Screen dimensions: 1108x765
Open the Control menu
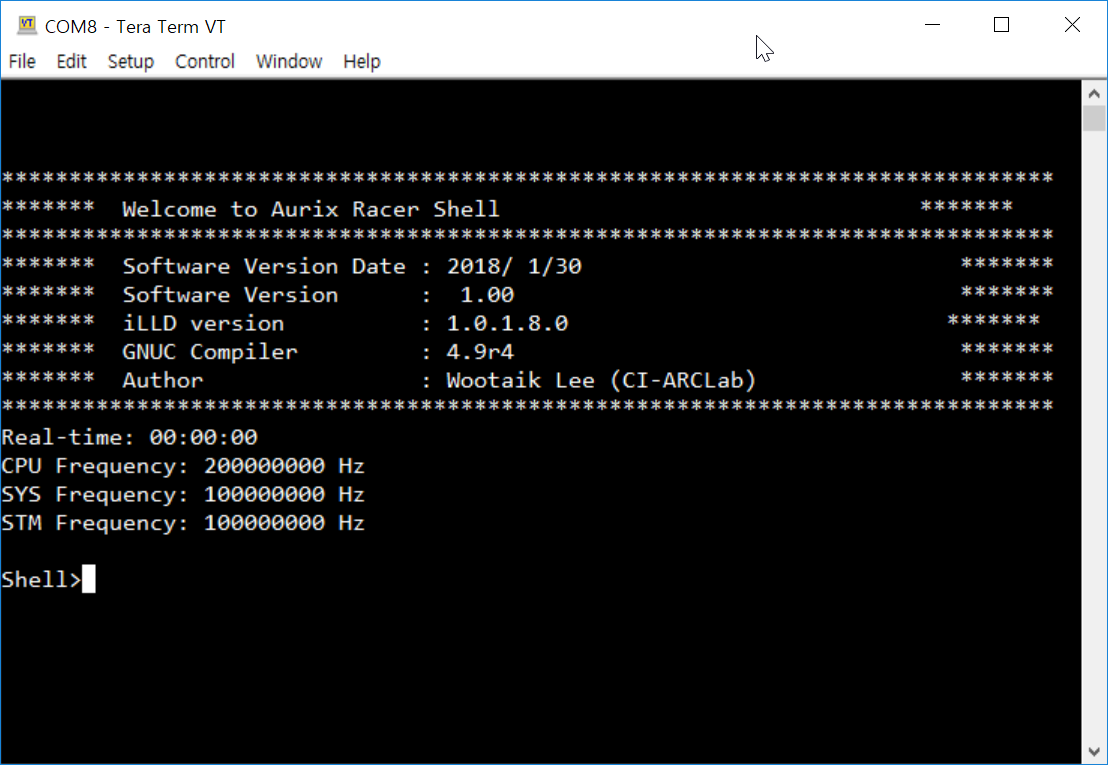[205, 61]
